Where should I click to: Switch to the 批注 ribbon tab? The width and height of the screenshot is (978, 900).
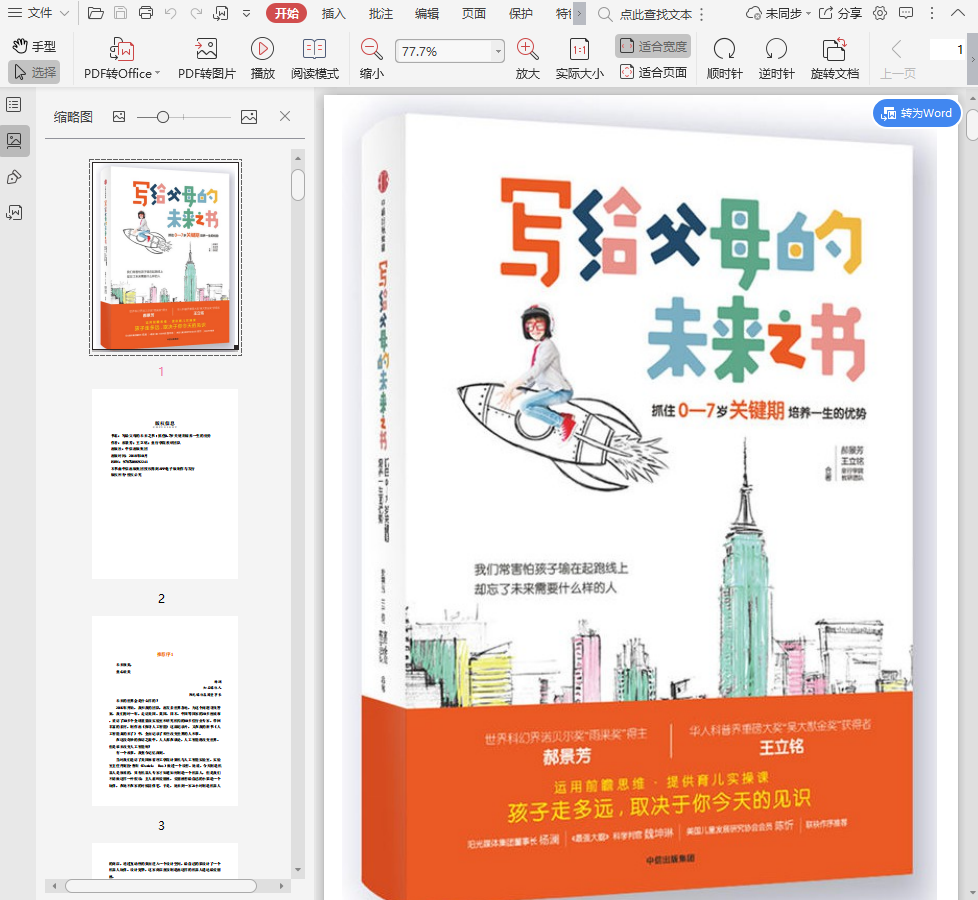pyautogui.click(x=380, y=13)
